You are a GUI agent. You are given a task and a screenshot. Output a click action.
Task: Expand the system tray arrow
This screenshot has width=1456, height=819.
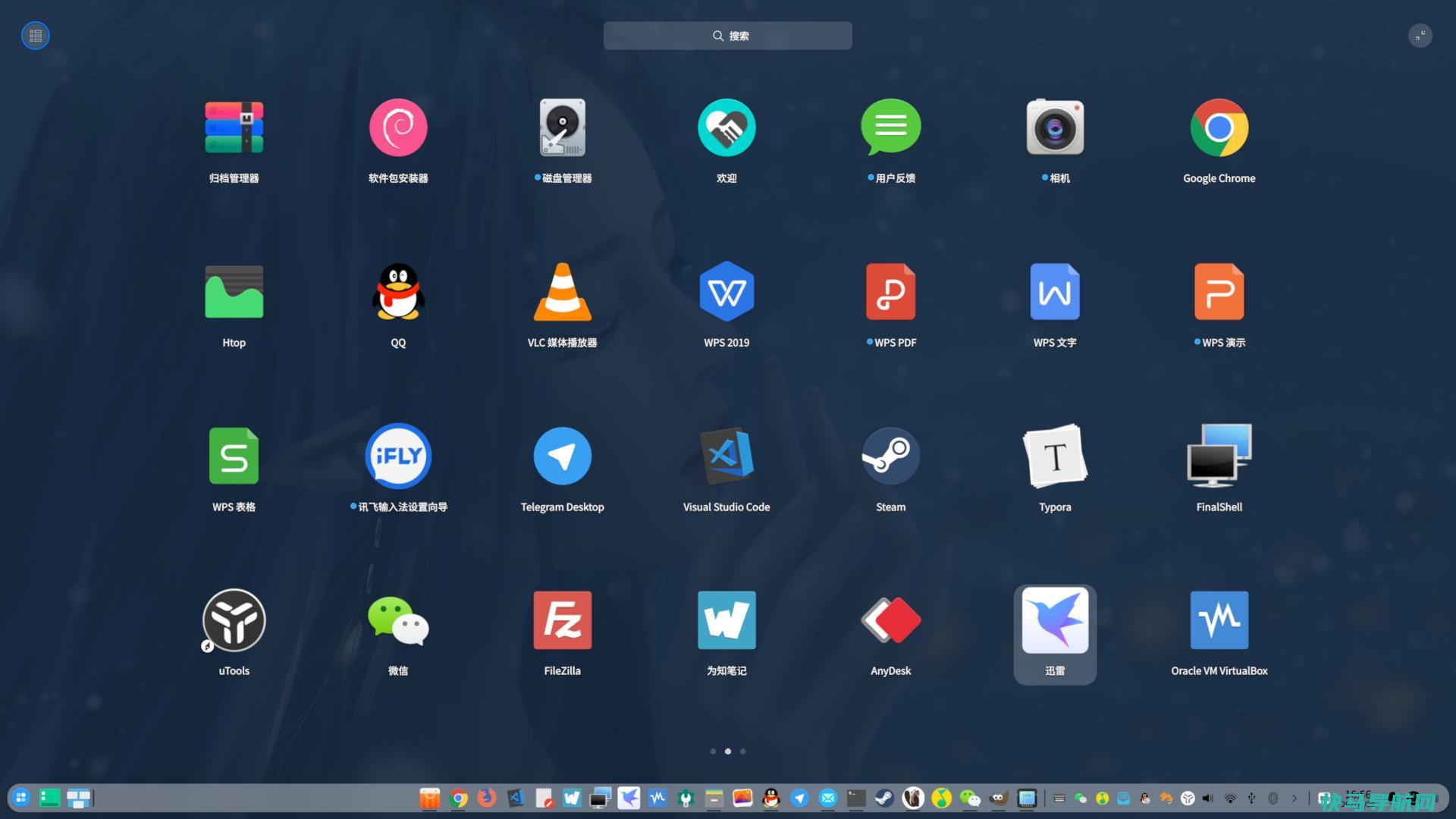click(1294, 799)
